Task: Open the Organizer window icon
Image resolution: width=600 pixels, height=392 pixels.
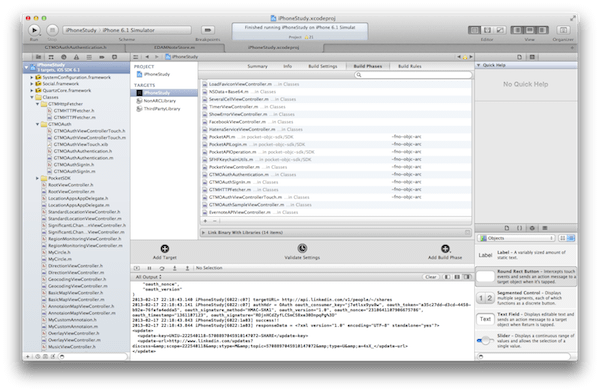Action: pos(563,30)
